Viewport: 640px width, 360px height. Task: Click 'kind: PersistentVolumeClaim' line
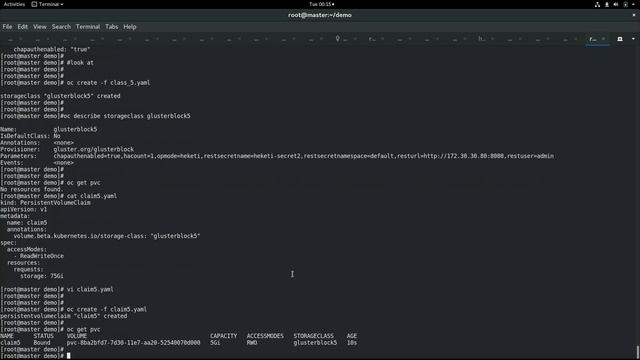click(x=45, y=202)
